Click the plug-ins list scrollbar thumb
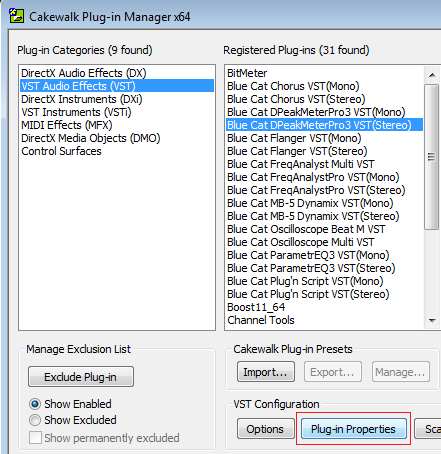 click(431, 157)
